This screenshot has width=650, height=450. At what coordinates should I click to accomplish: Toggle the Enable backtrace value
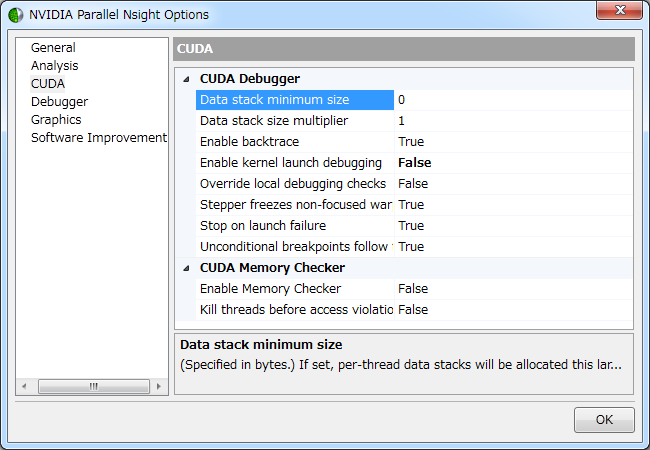510,142
